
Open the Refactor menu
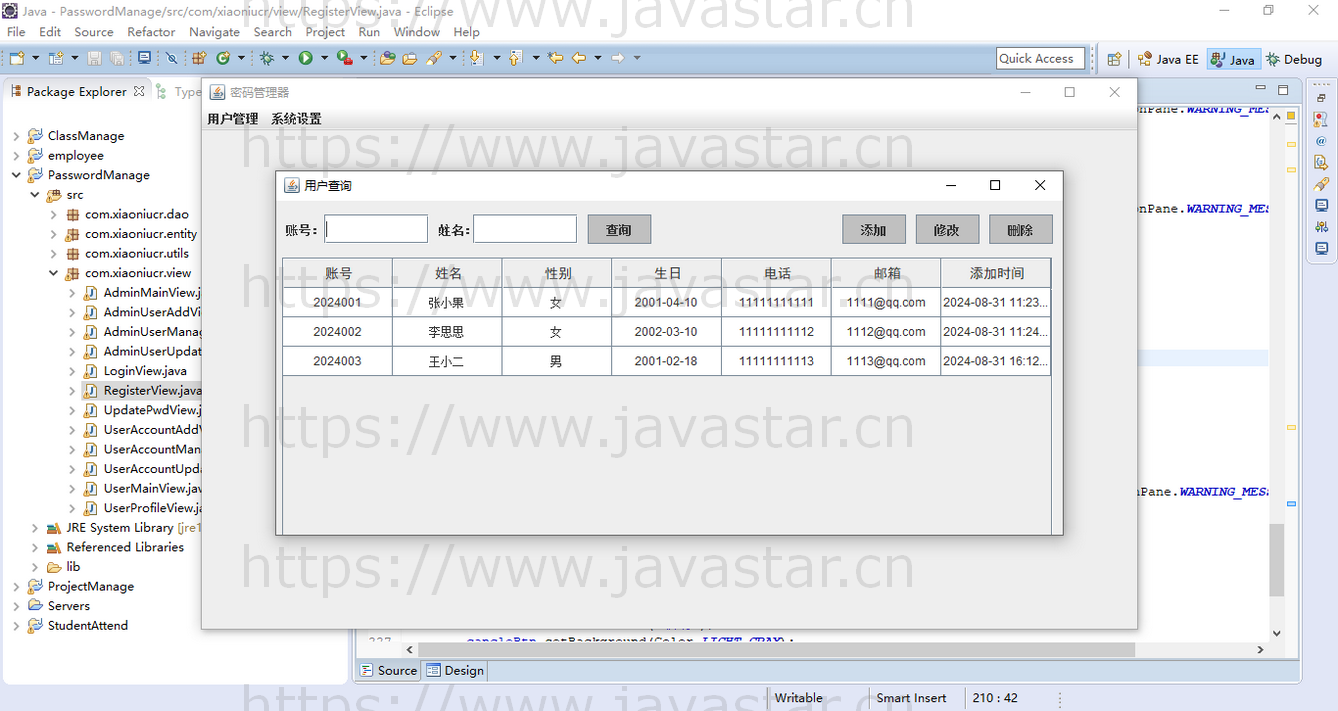point(151,32)
